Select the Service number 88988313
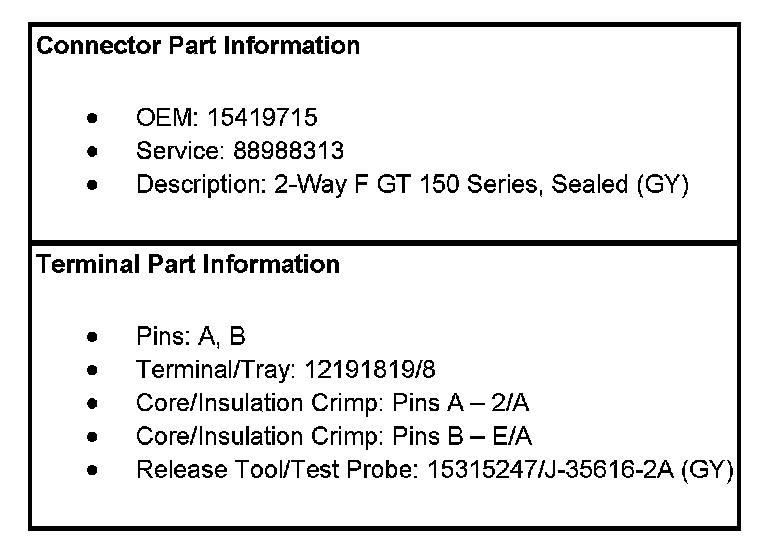Image resolution: width=768 pixels, height=550 pixels. point(288,151)
